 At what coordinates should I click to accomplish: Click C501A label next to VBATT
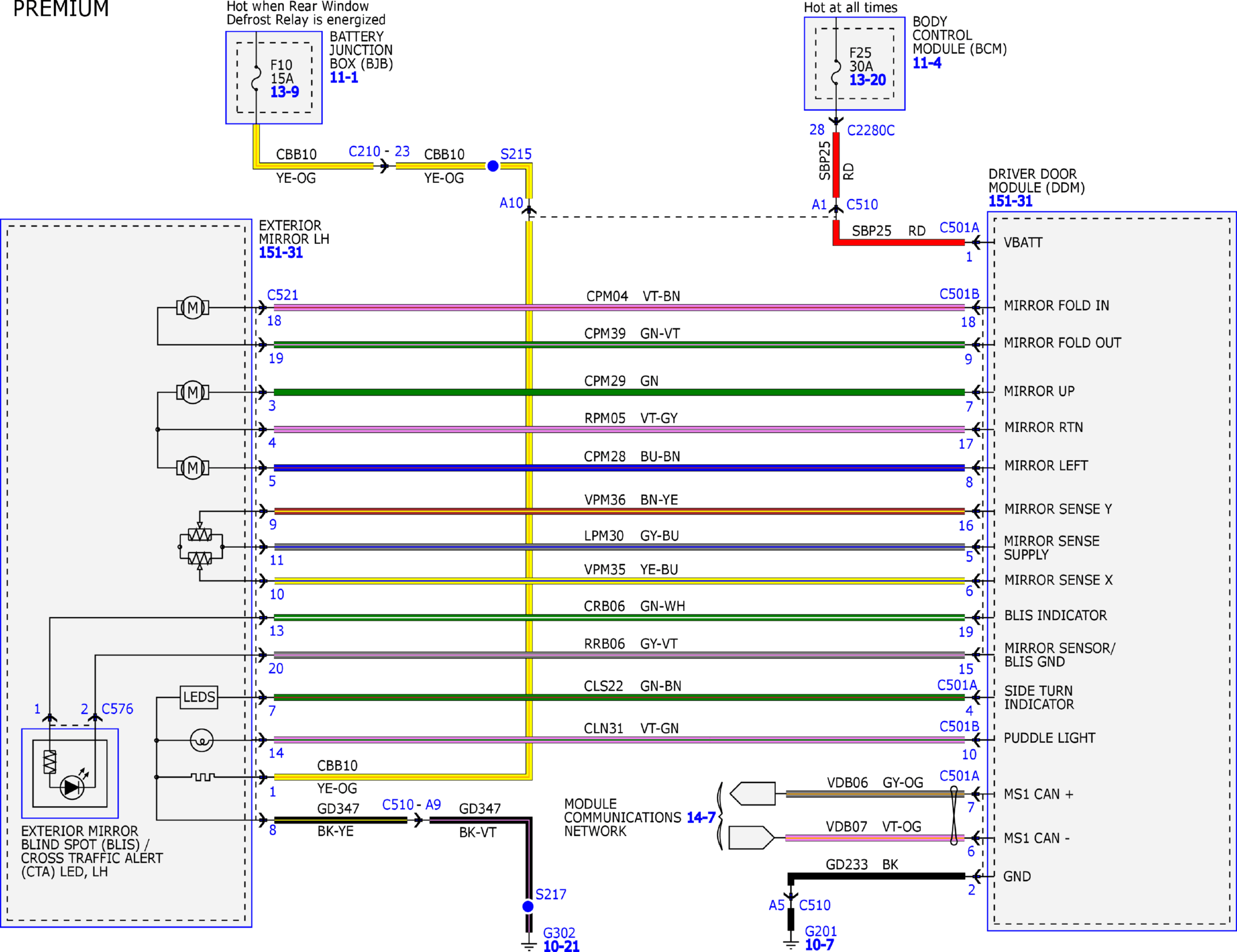coord(959,228)
